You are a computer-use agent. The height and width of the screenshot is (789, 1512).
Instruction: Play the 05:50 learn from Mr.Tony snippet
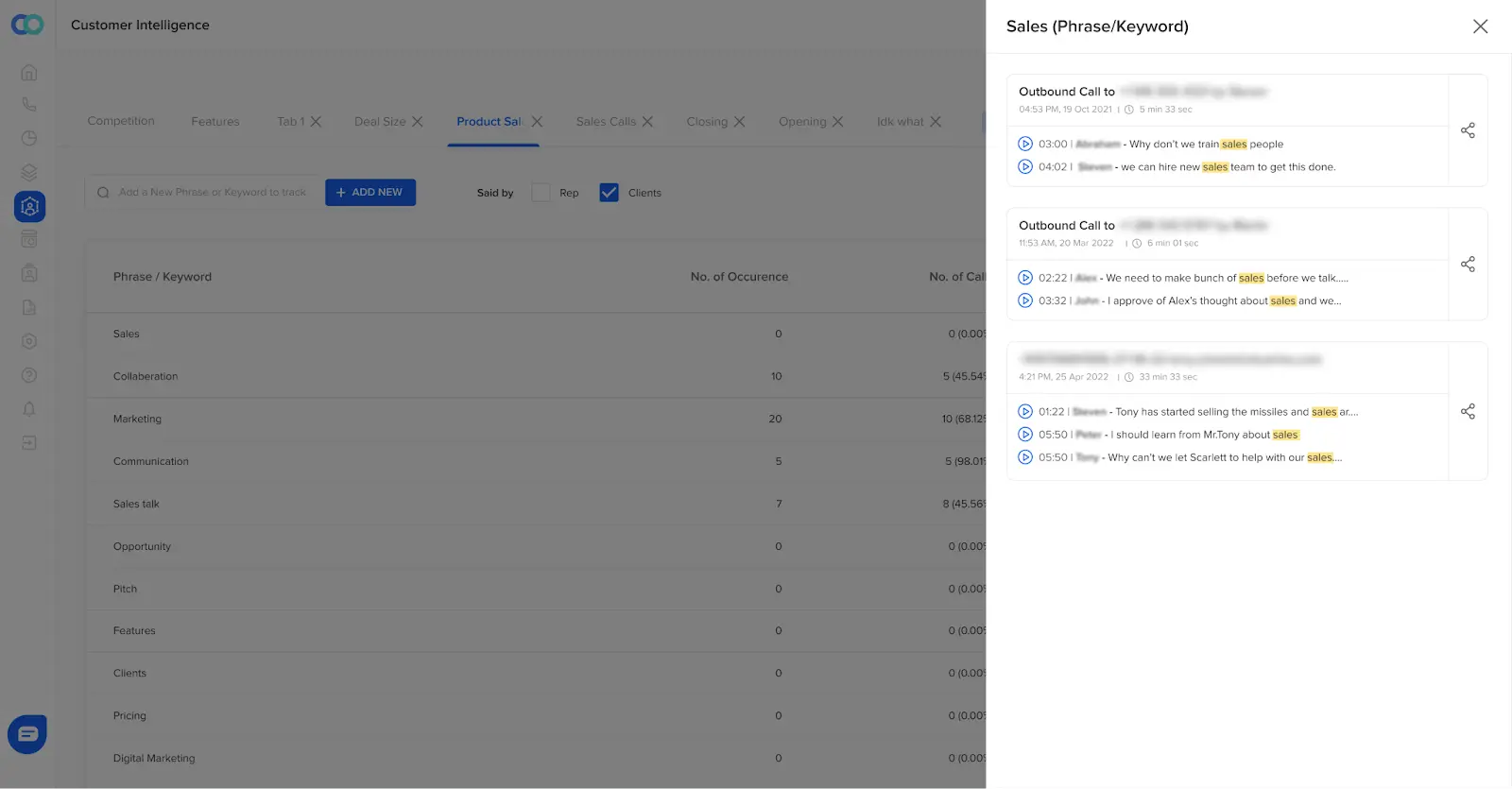pyautogui.click(x=1025, y=435)
